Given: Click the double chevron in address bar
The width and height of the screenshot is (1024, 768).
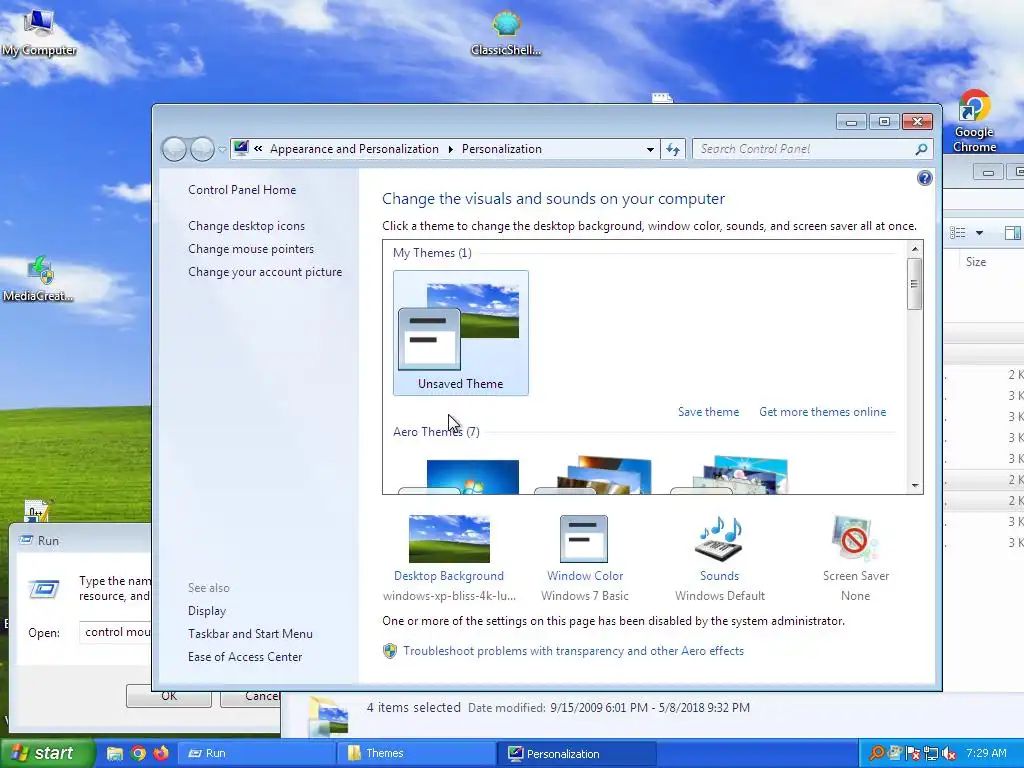Looking at the screenshot, I should click(x=258, y=148).
